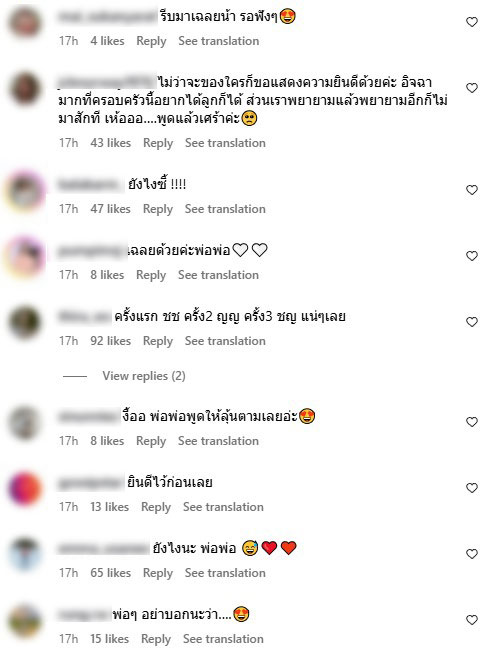Like the comment with 92 likes

(x=472, y=322)
